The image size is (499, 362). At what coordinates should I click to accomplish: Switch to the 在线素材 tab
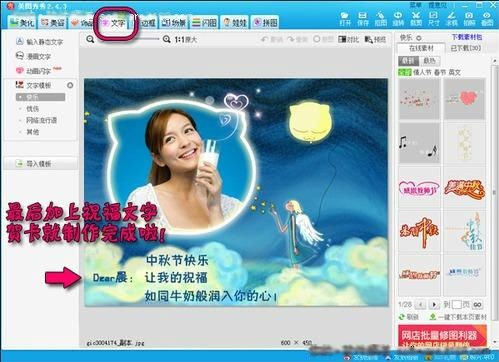pos(421,48)
